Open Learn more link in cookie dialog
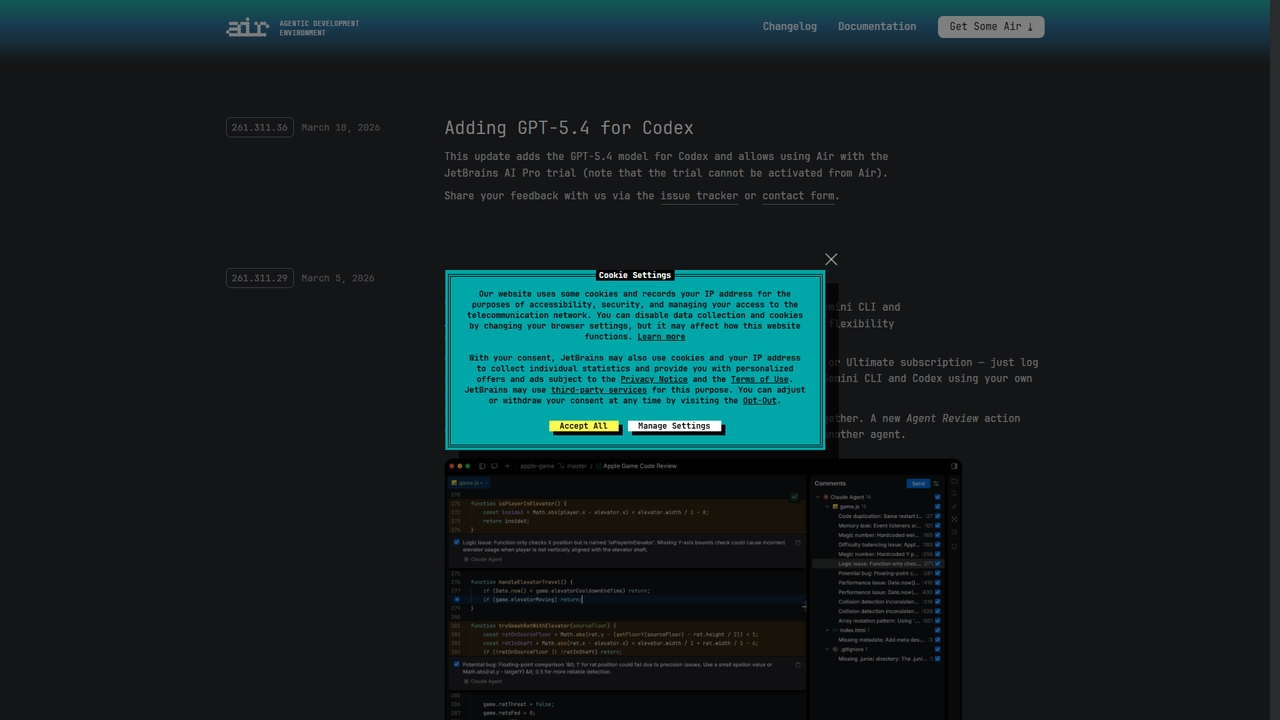Screen dimensions: 1280x720 [661, 337]
